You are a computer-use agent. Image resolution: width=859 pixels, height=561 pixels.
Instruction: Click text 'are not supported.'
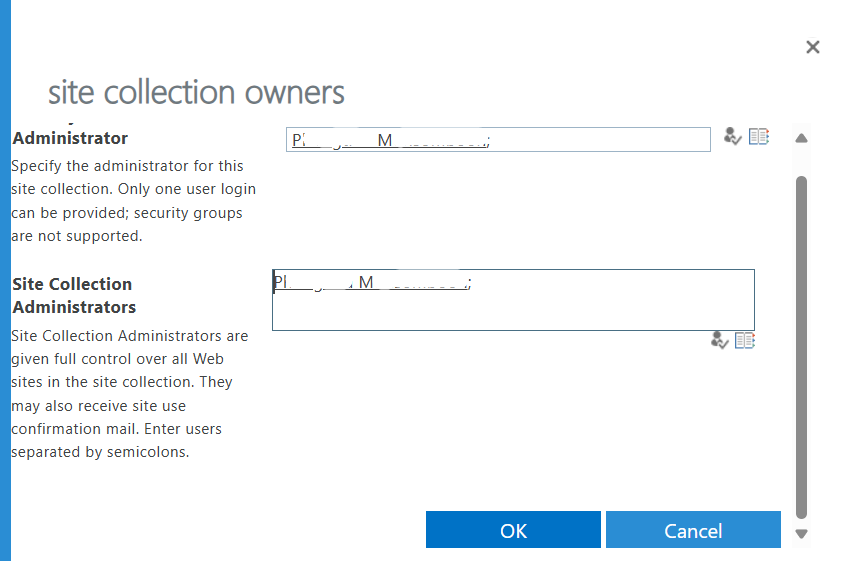(x=77, y=236)
